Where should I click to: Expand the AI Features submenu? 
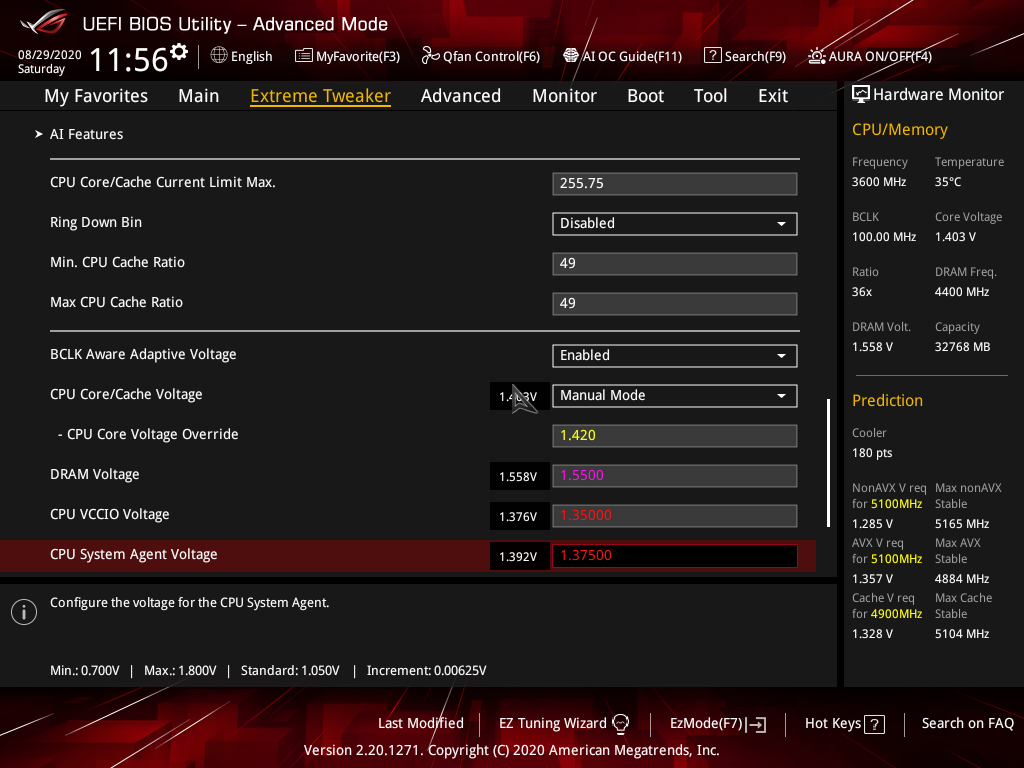[86, 134]
